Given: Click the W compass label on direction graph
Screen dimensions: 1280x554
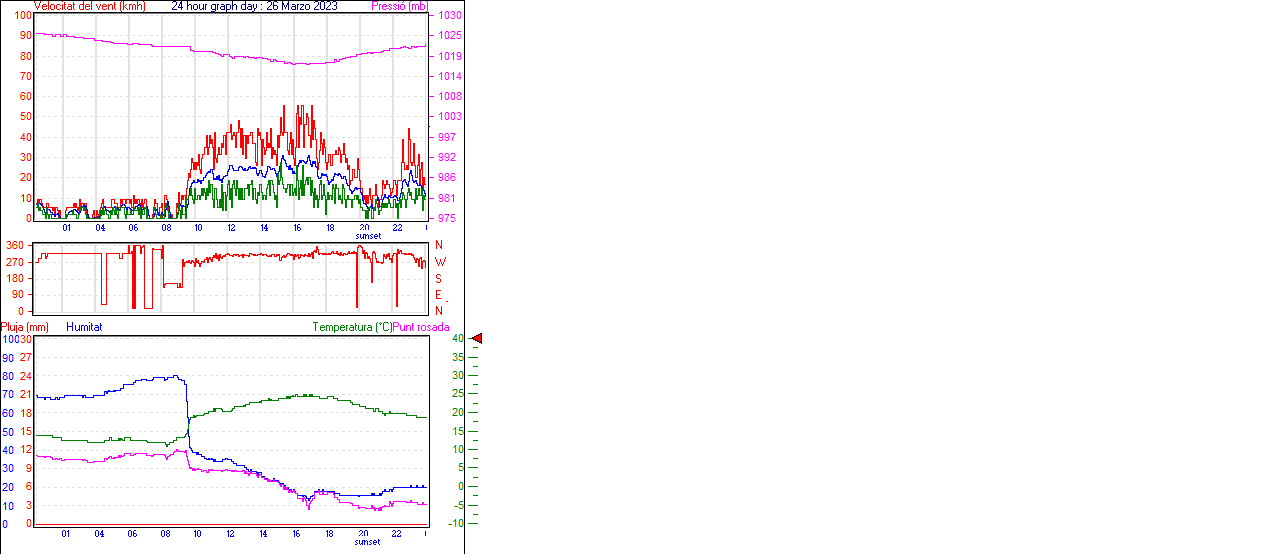Looking at the screenshot, I should [439, 262].
